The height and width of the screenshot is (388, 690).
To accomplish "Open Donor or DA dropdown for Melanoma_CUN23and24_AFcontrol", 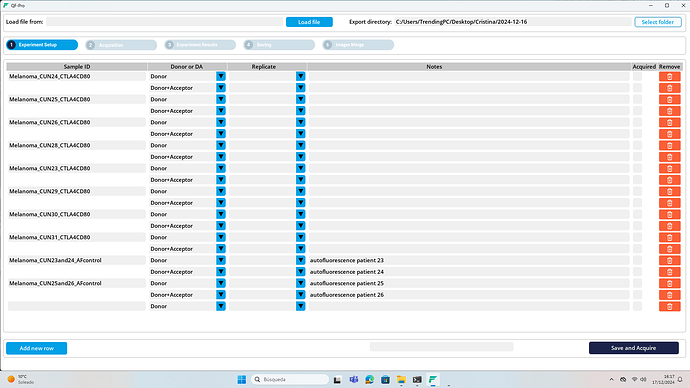I will [x=221, y=260].
